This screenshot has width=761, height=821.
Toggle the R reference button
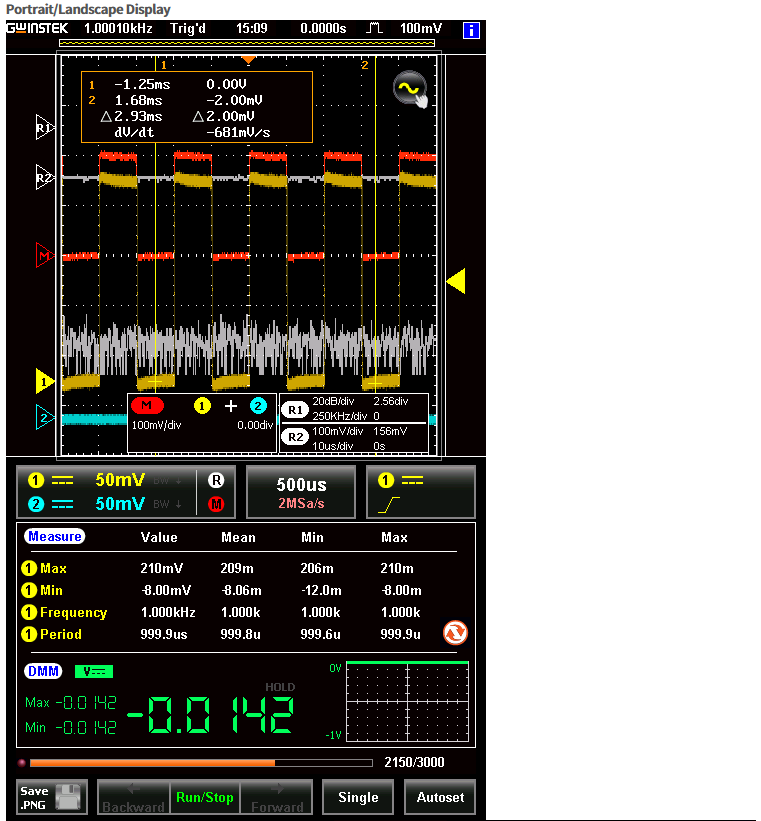[216, 480]
